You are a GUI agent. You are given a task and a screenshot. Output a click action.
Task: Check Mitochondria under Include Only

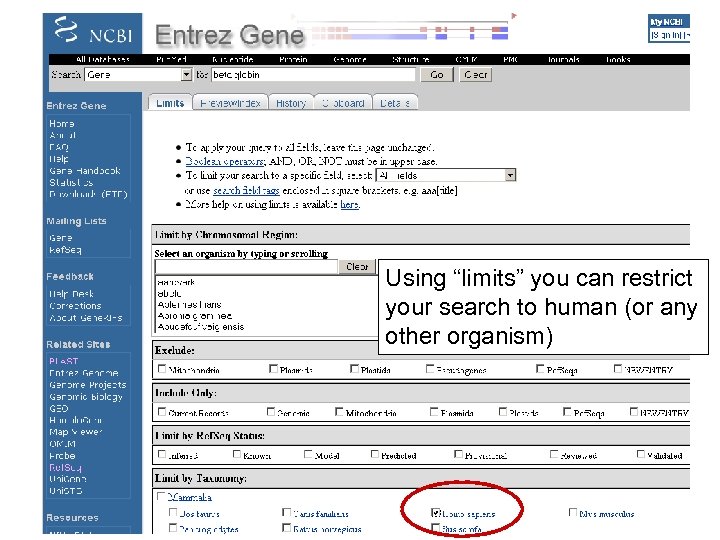[339, 412]
